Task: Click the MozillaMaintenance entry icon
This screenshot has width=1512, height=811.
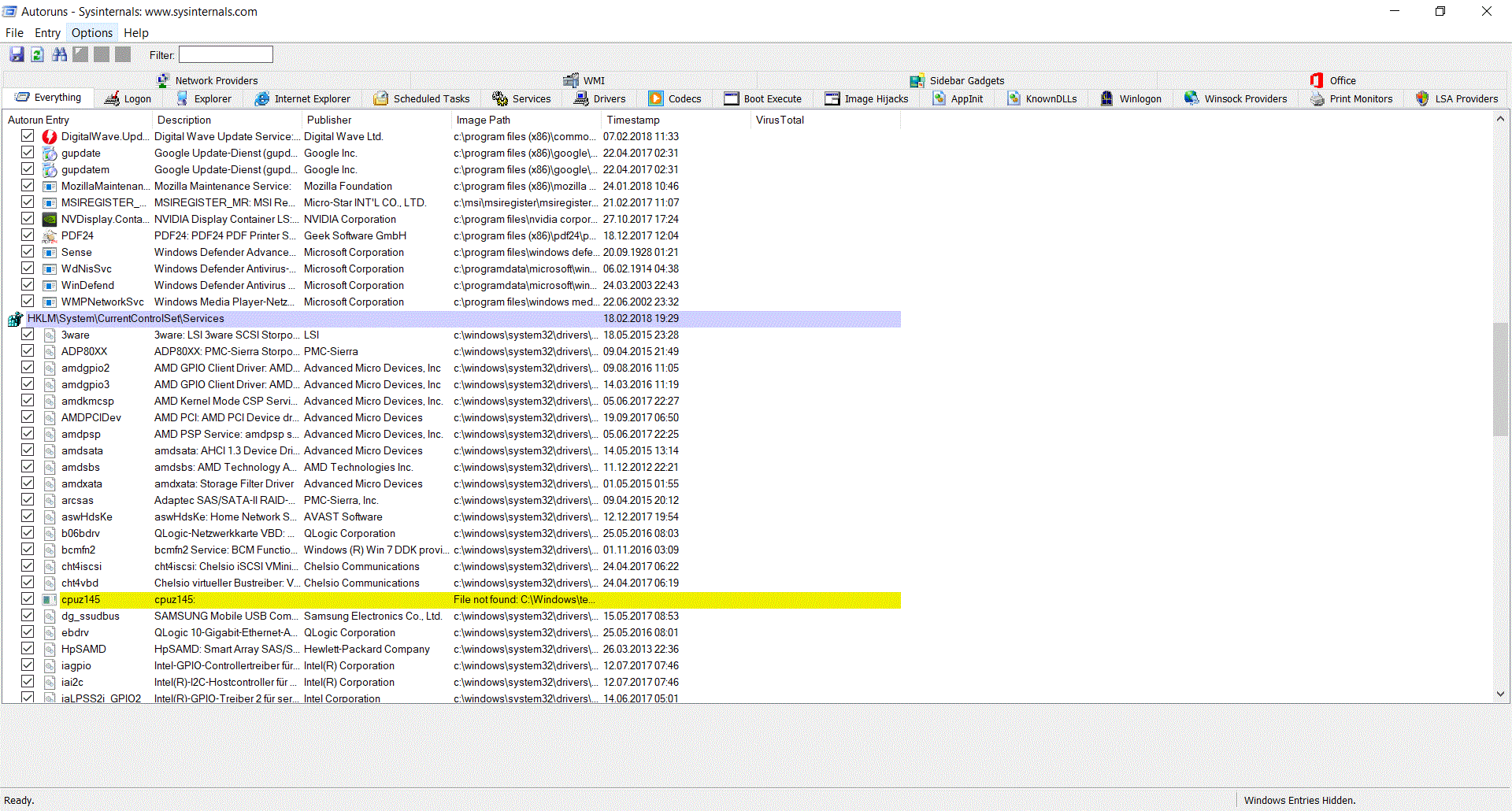Action: click(x=50, y=187)
